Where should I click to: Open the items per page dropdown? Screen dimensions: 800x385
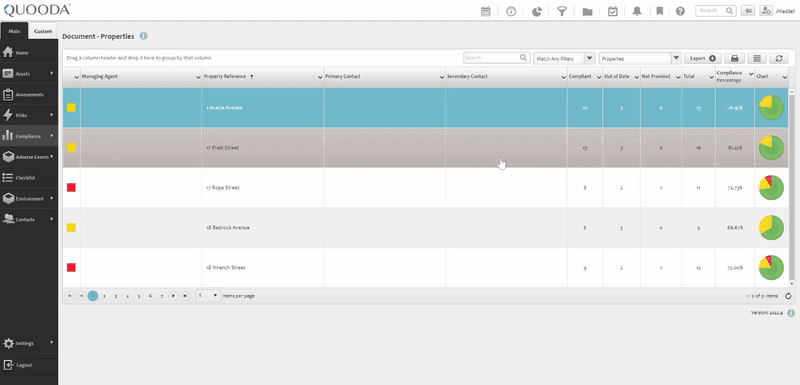tap(208, 295)
